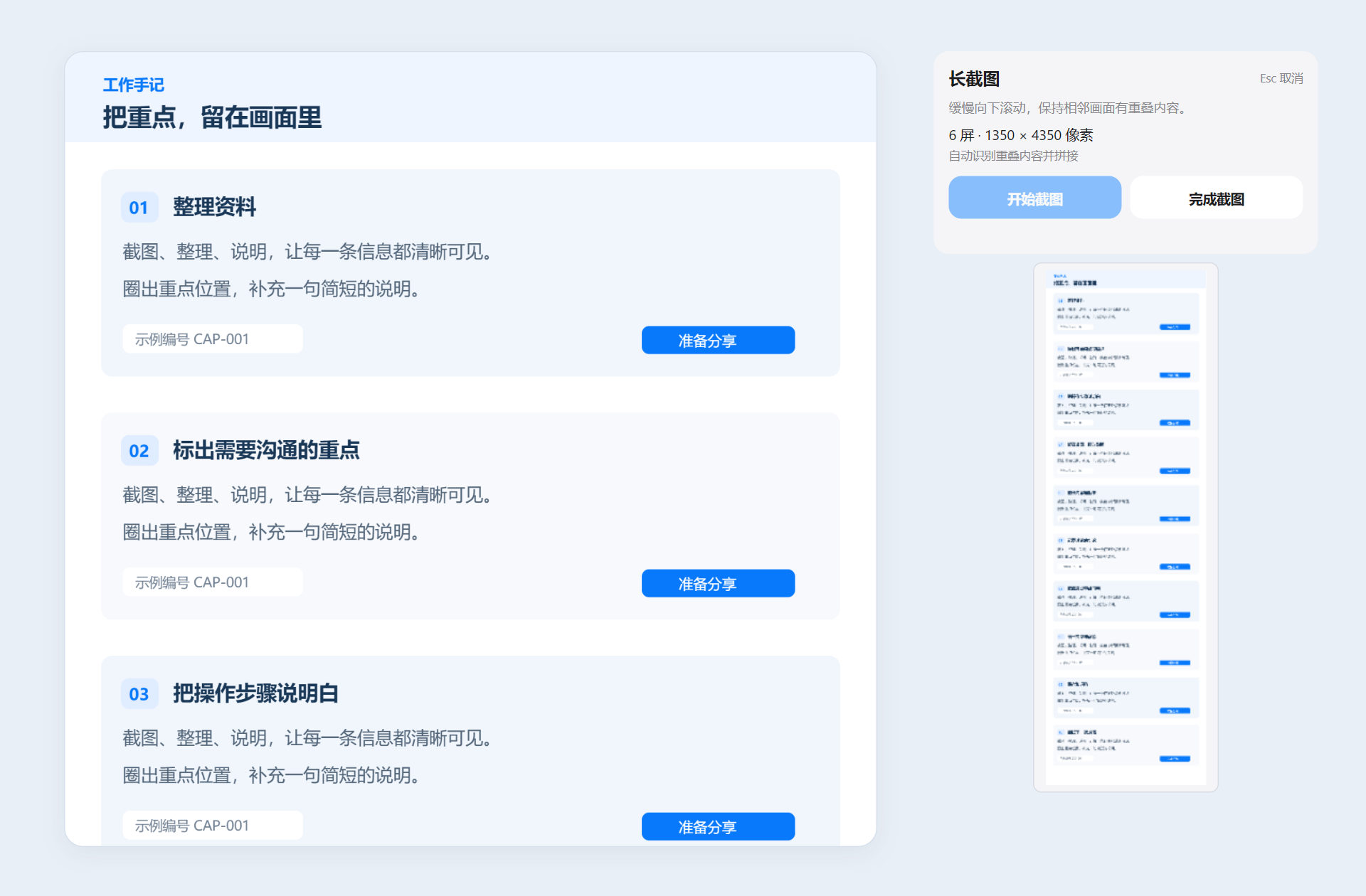Image resolution: width=1366 pixels, height=896 pixels.
Task: Click the CAP-001 field in the 标出需要沟通的重点 card
Action: pos(213,582)
